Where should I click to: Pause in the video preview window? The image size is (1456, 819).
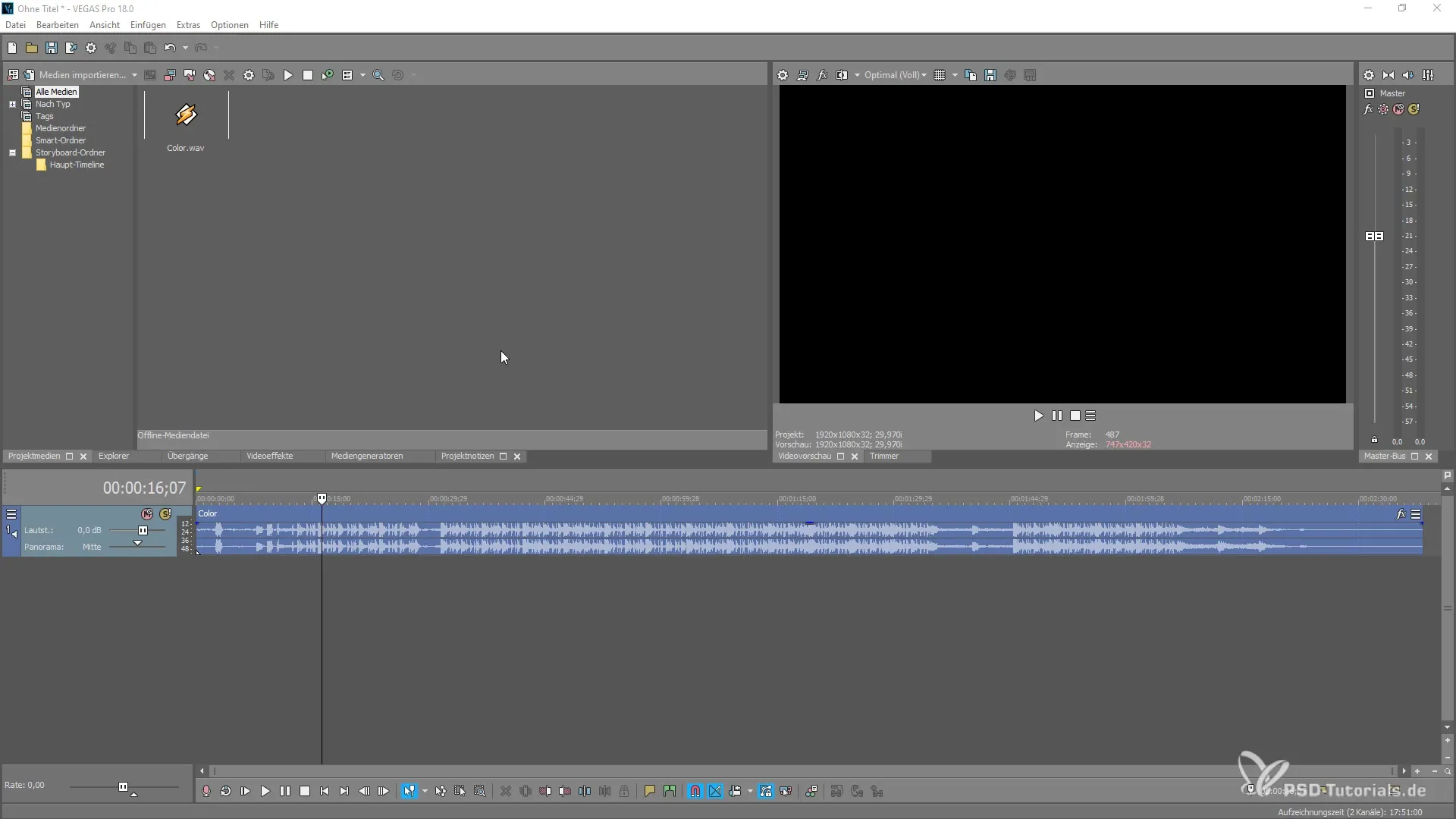pos(1057,416)
